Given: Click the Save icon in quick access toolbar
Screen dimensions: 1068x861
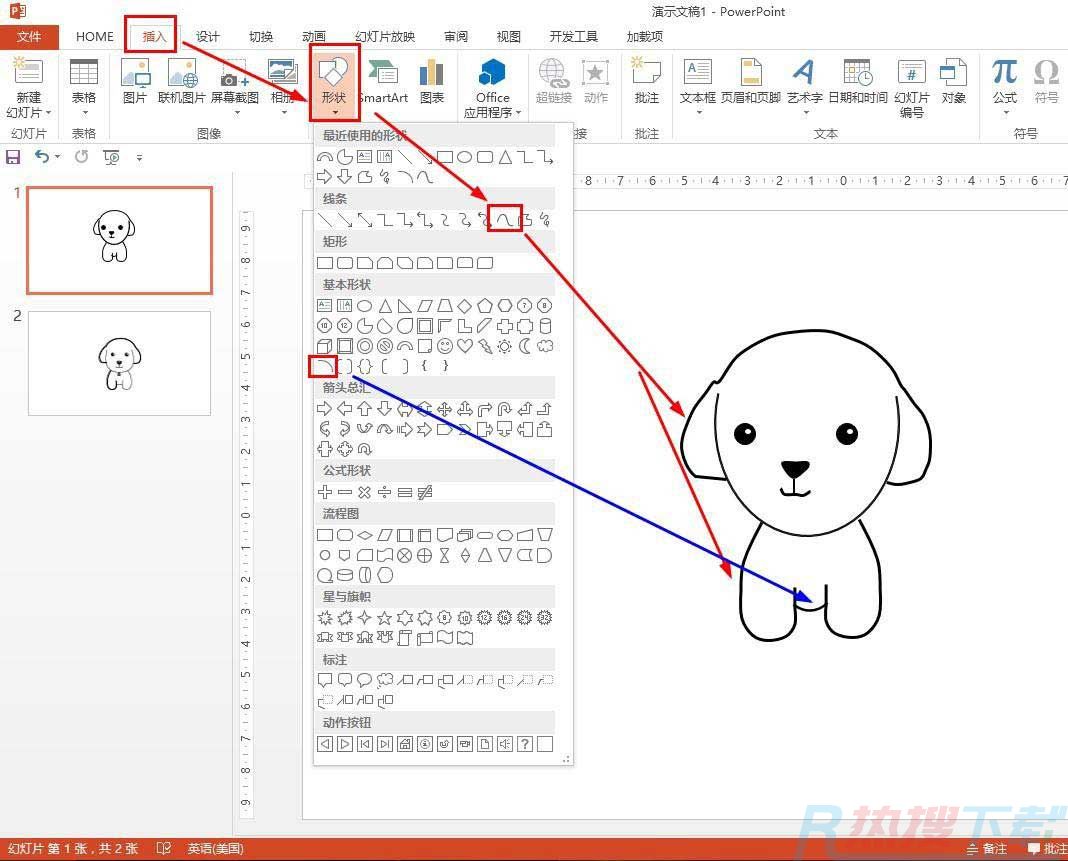Looking at the screenshot, I should pyautogui.click(x=13, y=157).
